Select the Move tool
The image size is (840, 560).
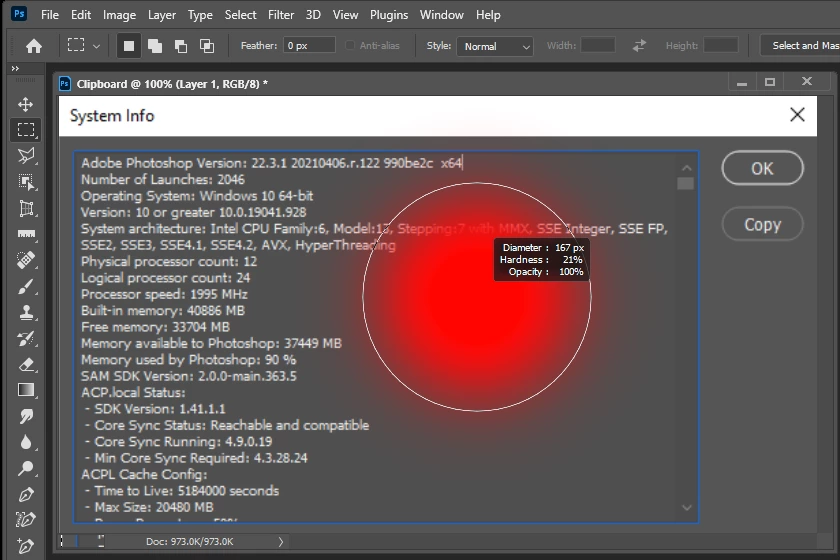click(x=26, y=104)
